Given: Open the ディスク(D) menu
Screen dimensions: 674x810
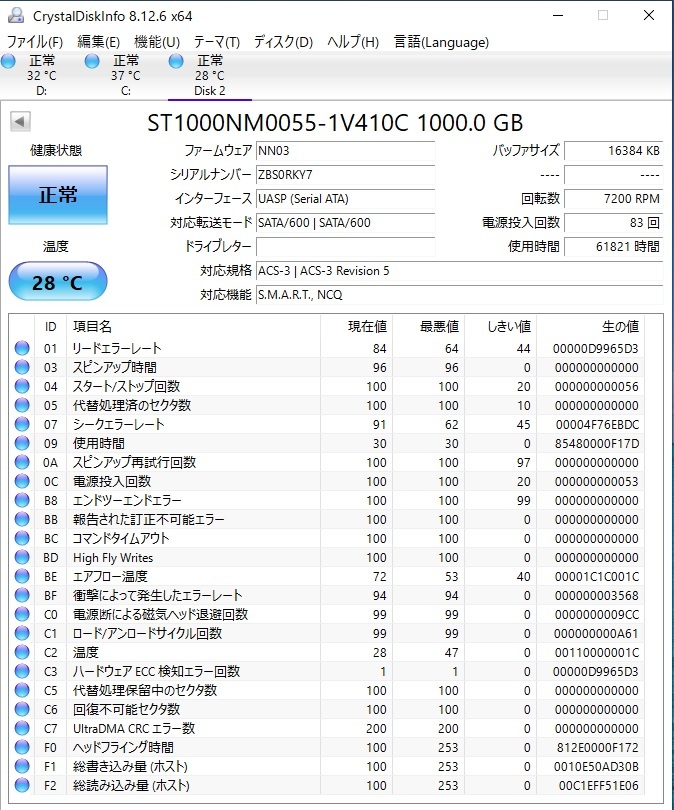Looking at the screenshot, I should point(284,42).
